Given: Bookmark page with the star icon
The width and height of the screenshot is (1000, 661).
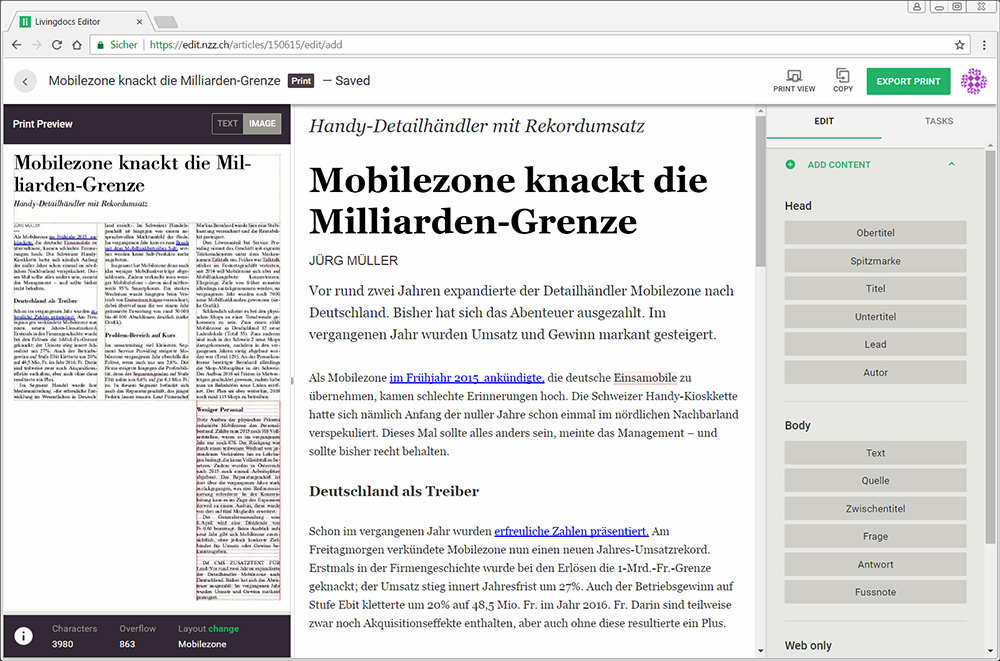Looking at the screenshot, I should coord(959,45).
